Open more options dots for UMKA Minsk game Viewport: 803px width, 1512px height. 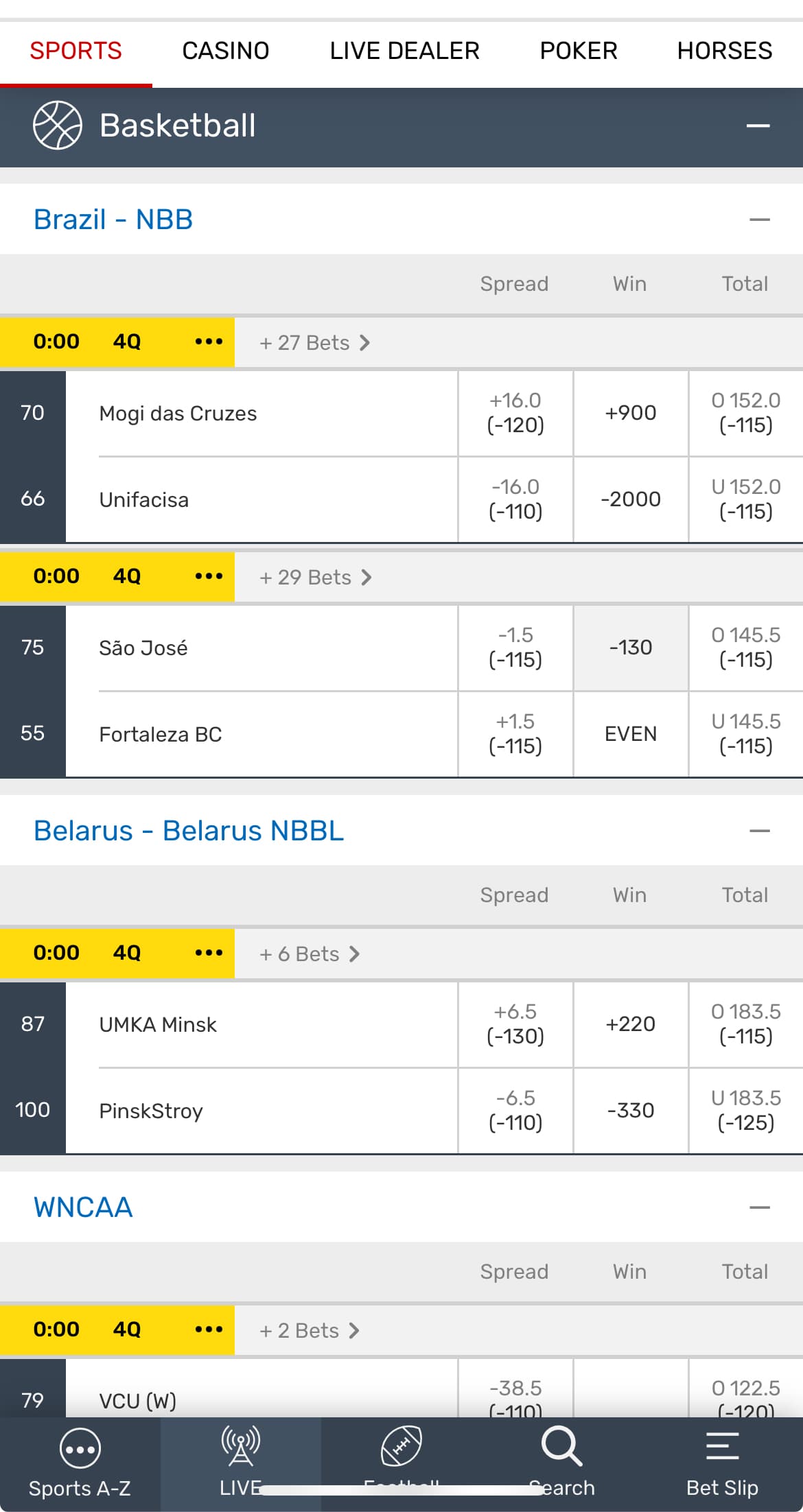[x=209, y=953]
